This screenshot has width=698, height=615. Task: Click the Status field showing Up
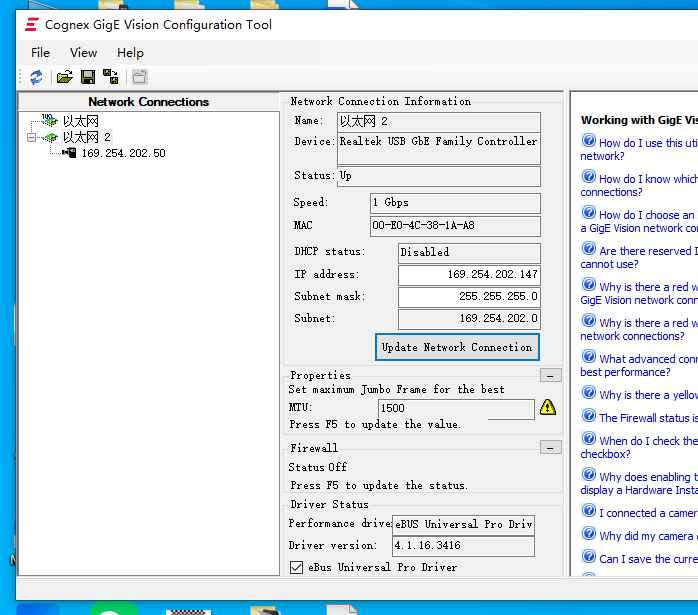[x=439, y=176]
